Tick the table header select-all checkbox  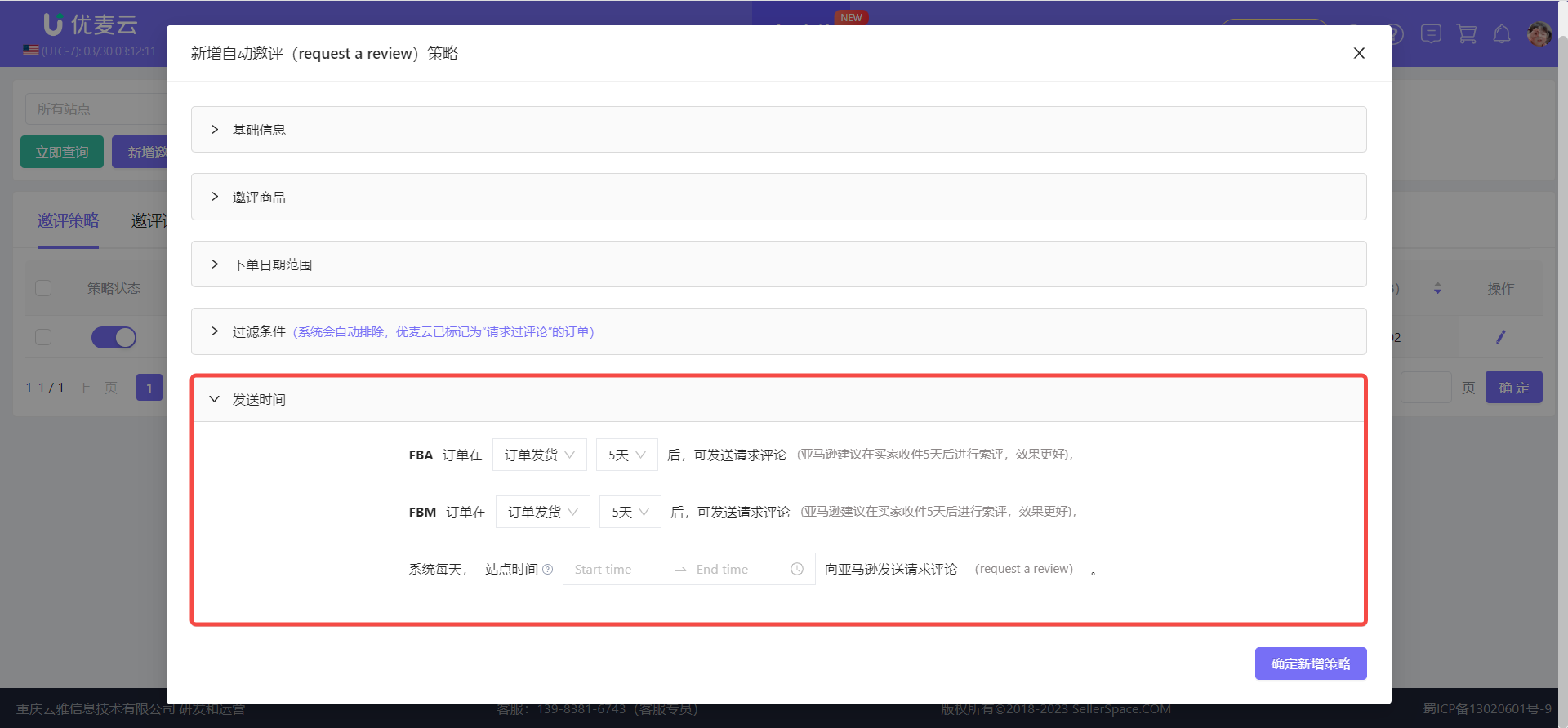click(43, 288)
